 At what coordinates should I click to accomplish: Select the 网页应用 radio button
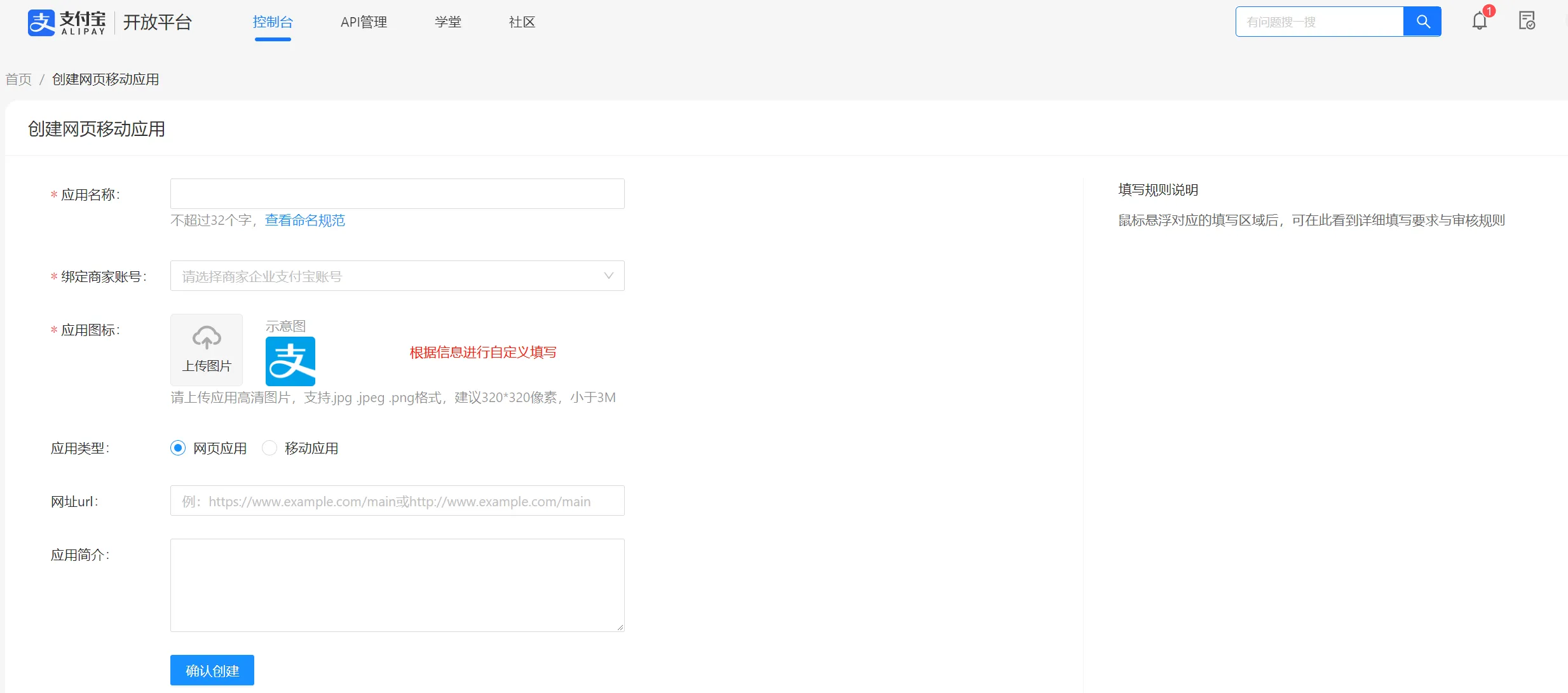tap(178, 448)
